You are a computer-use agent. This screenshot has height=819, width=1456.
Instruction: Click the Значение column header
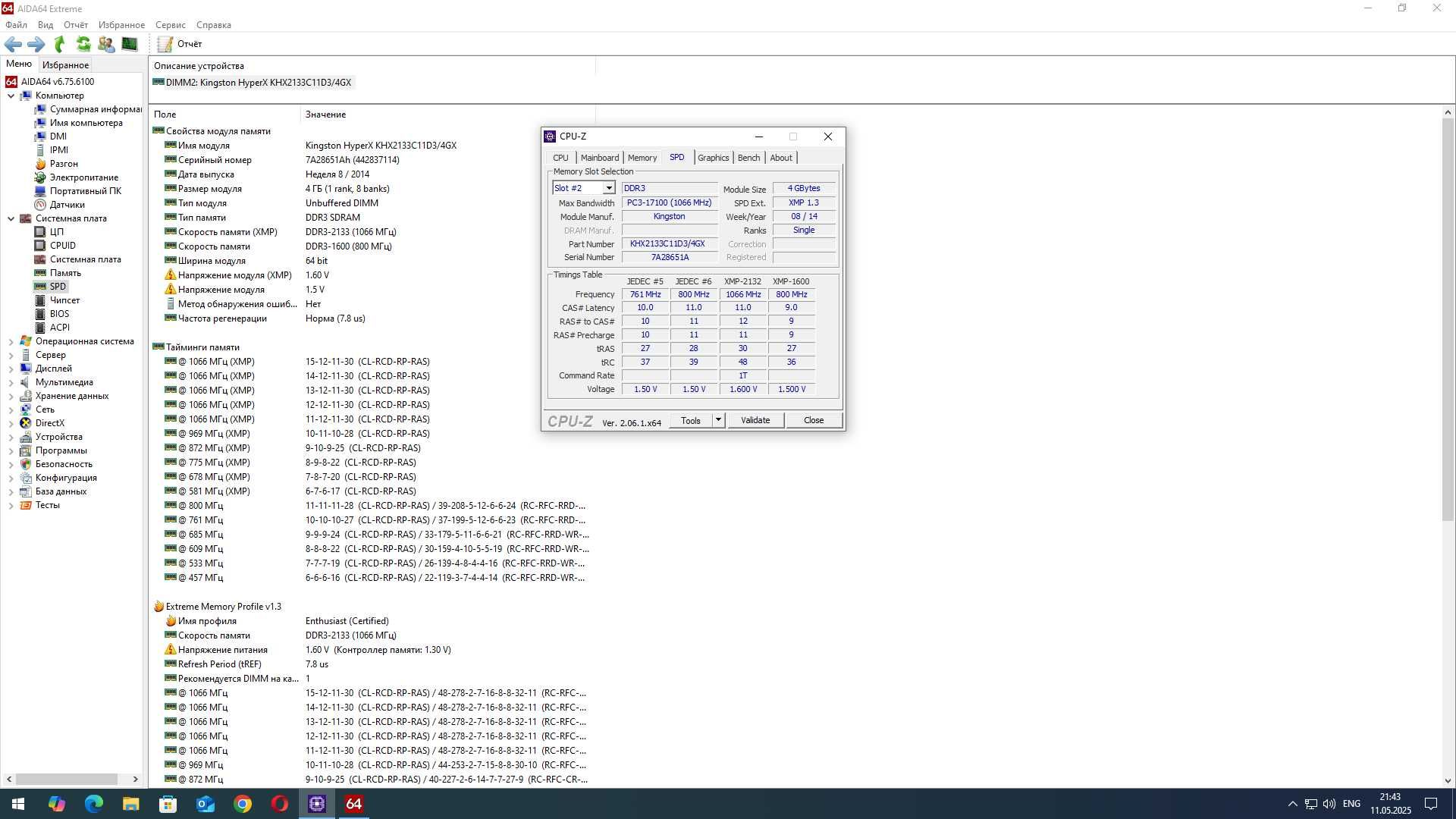[x=447, y=115]
